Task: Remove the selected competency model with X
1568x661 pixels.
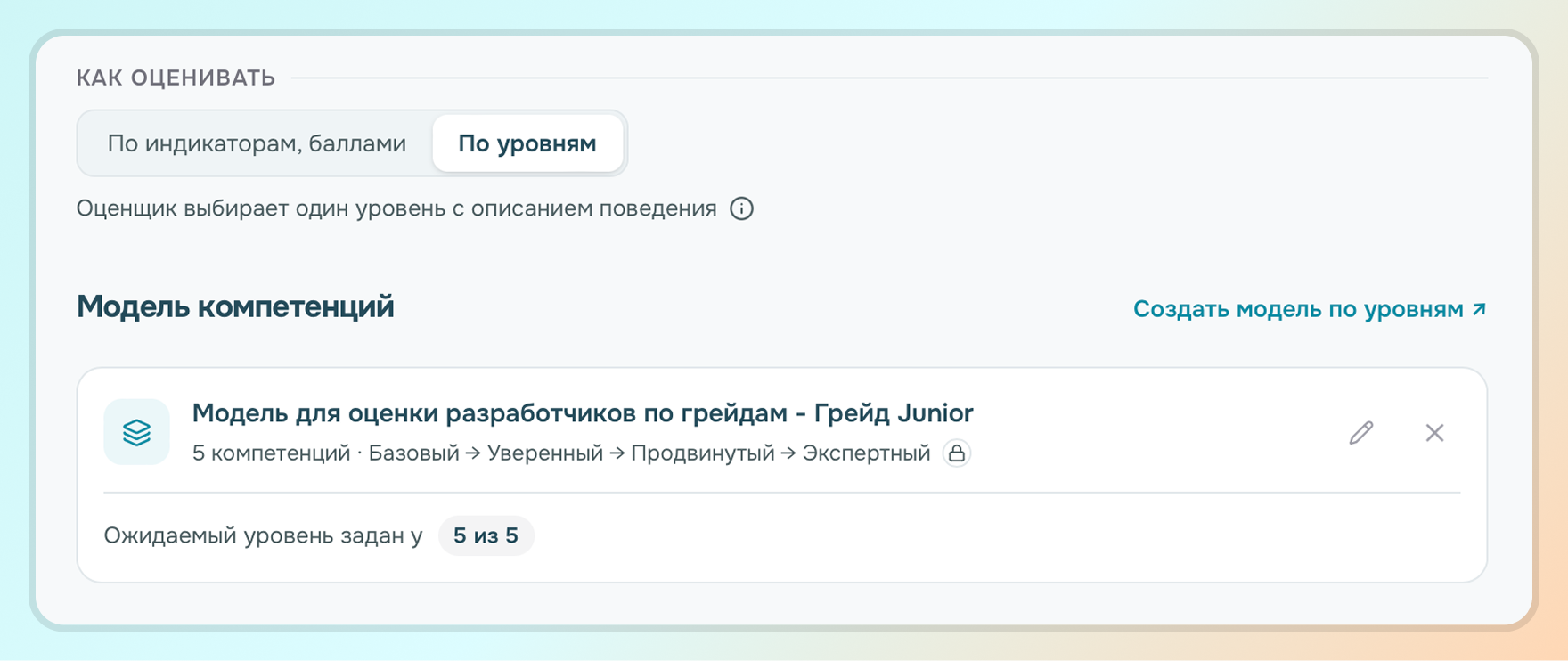Action: pyautogui.click(x=1434, y=433)
